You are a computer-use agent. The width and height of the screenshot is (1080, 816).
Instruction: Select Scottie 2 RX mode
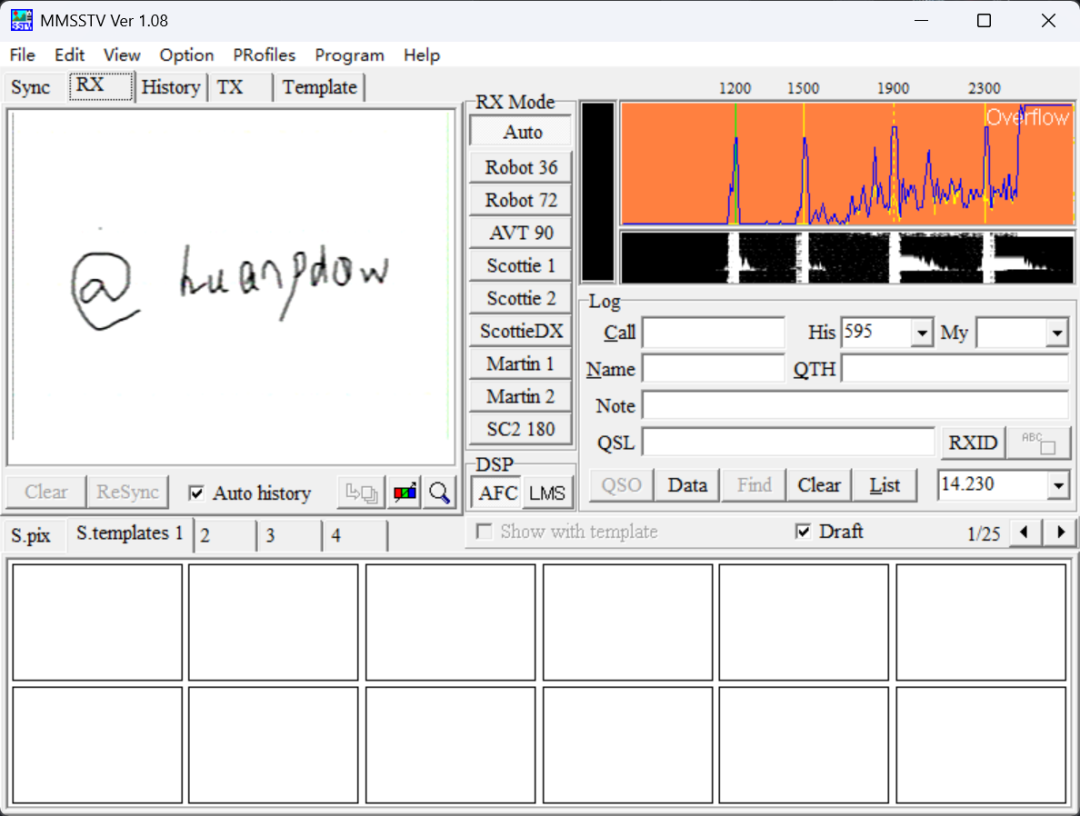(x=521, y=298)
